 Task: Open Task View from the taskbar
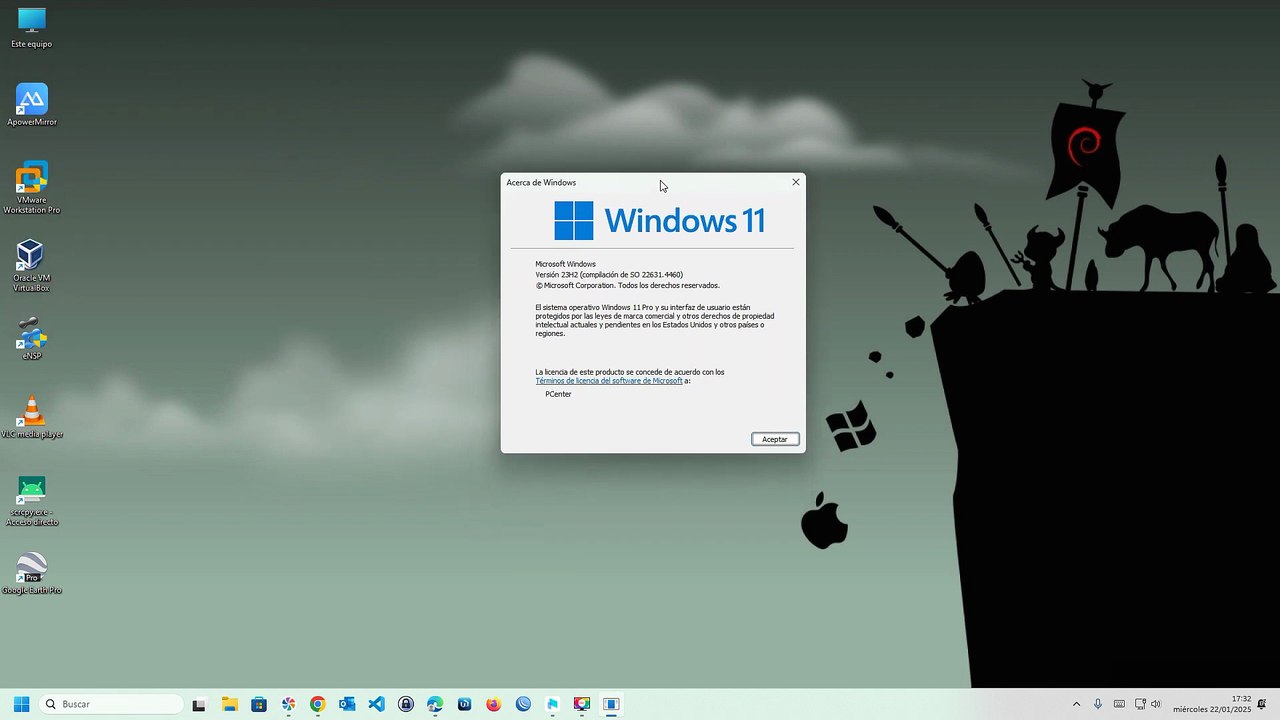coord(199,704)
